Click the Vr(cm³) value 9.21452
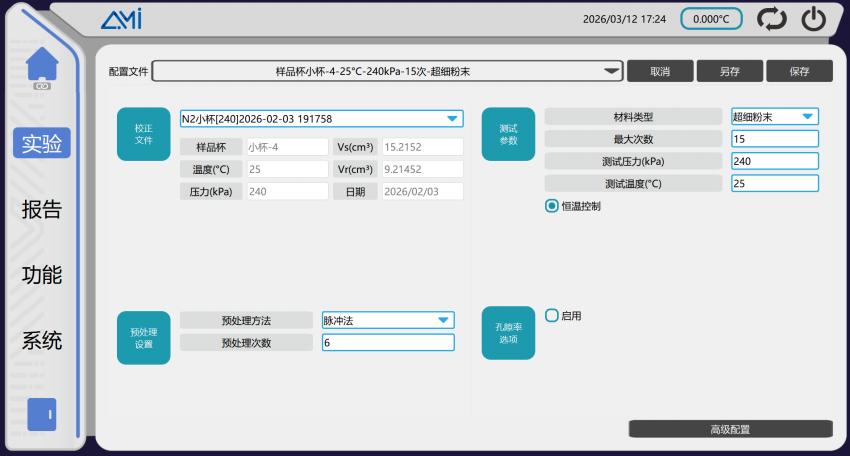The width and height of the screenshot is (850, 456). click(x=423, y=169)
